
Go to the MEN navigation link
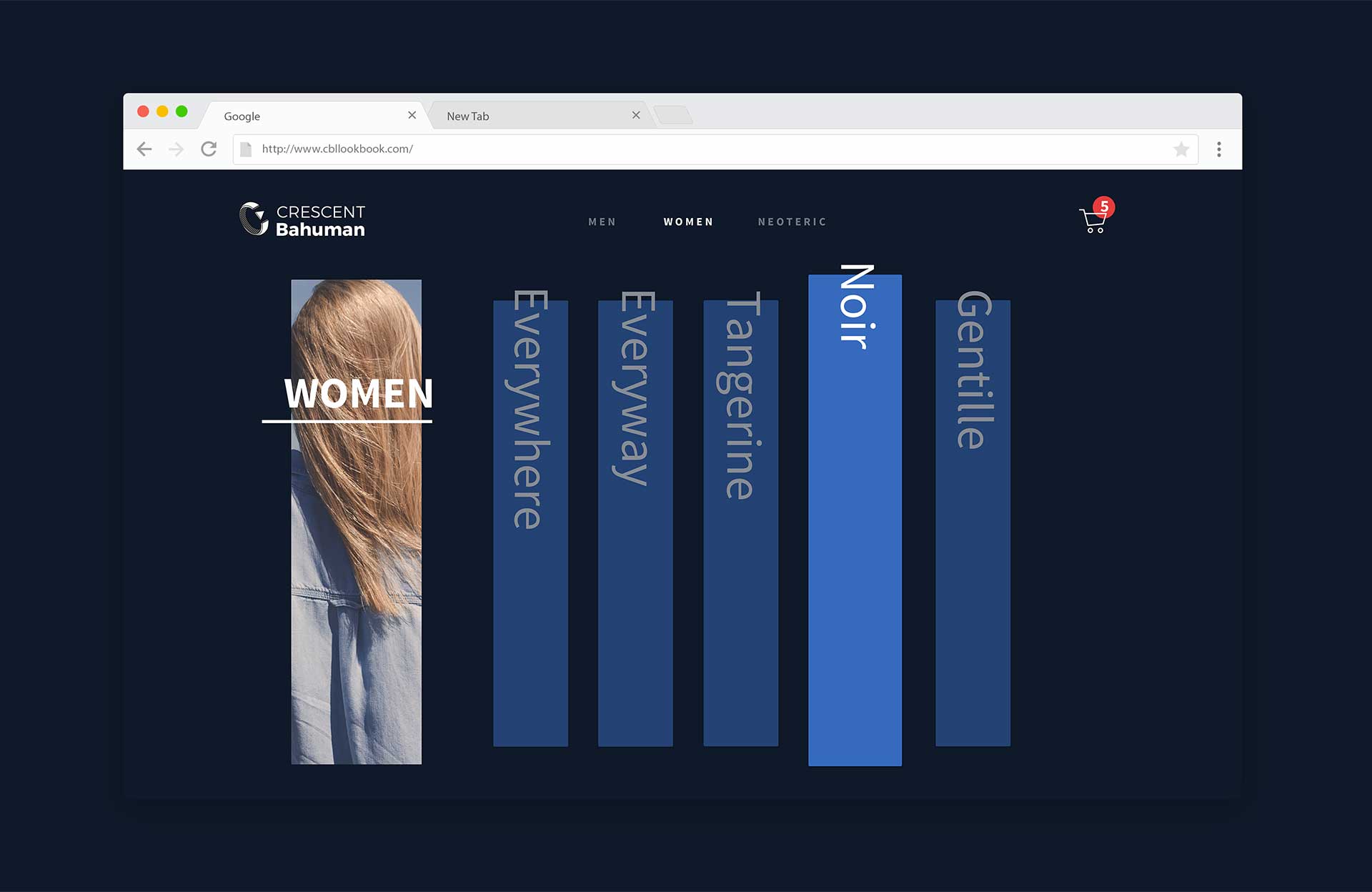[602, 222]
